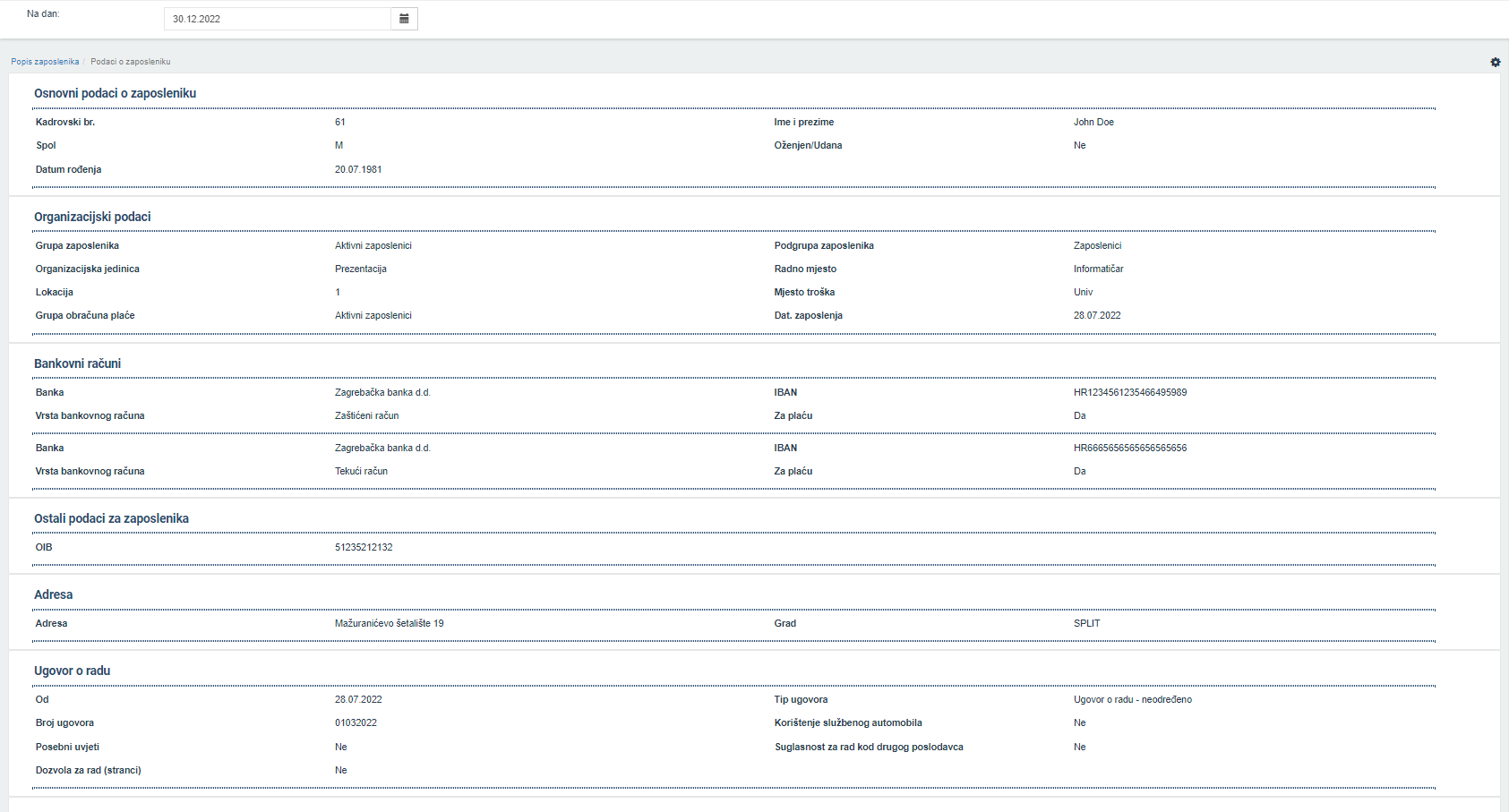Click the Mjesto troška value Univ

(x=1083, y=292)
